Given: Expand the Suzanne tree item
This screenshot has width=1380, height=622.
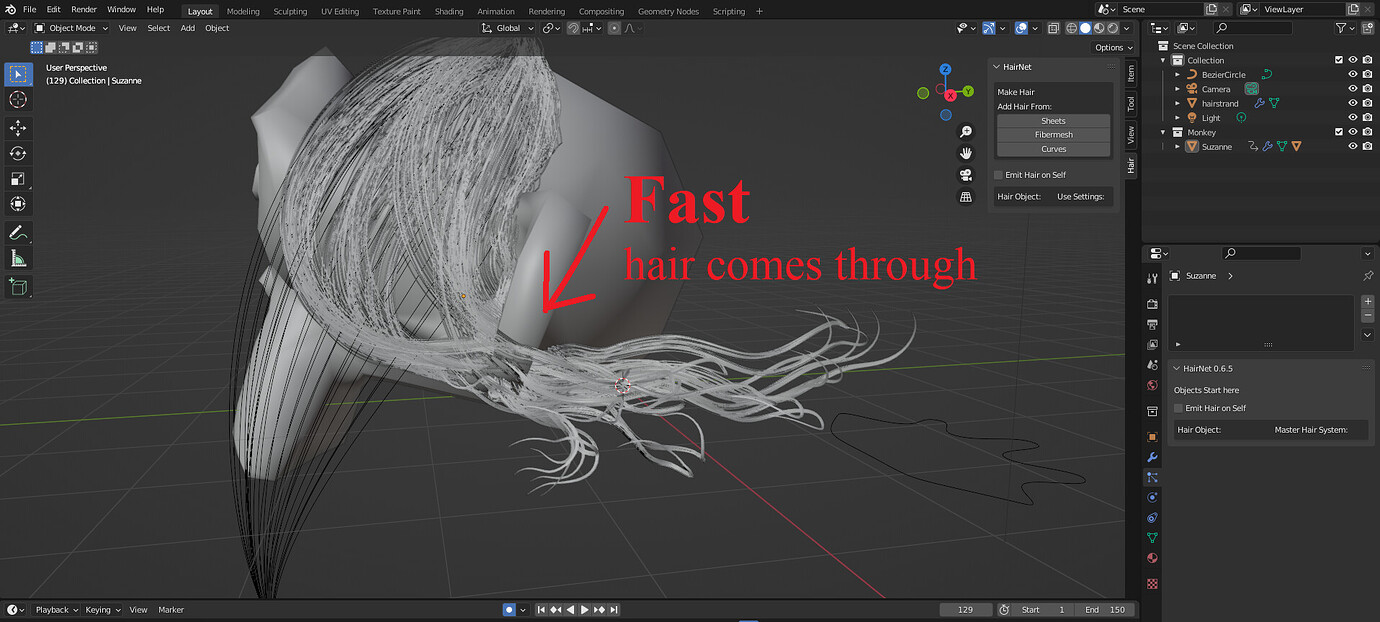Looking at the screenshot, I should [x=1178, y=146].
